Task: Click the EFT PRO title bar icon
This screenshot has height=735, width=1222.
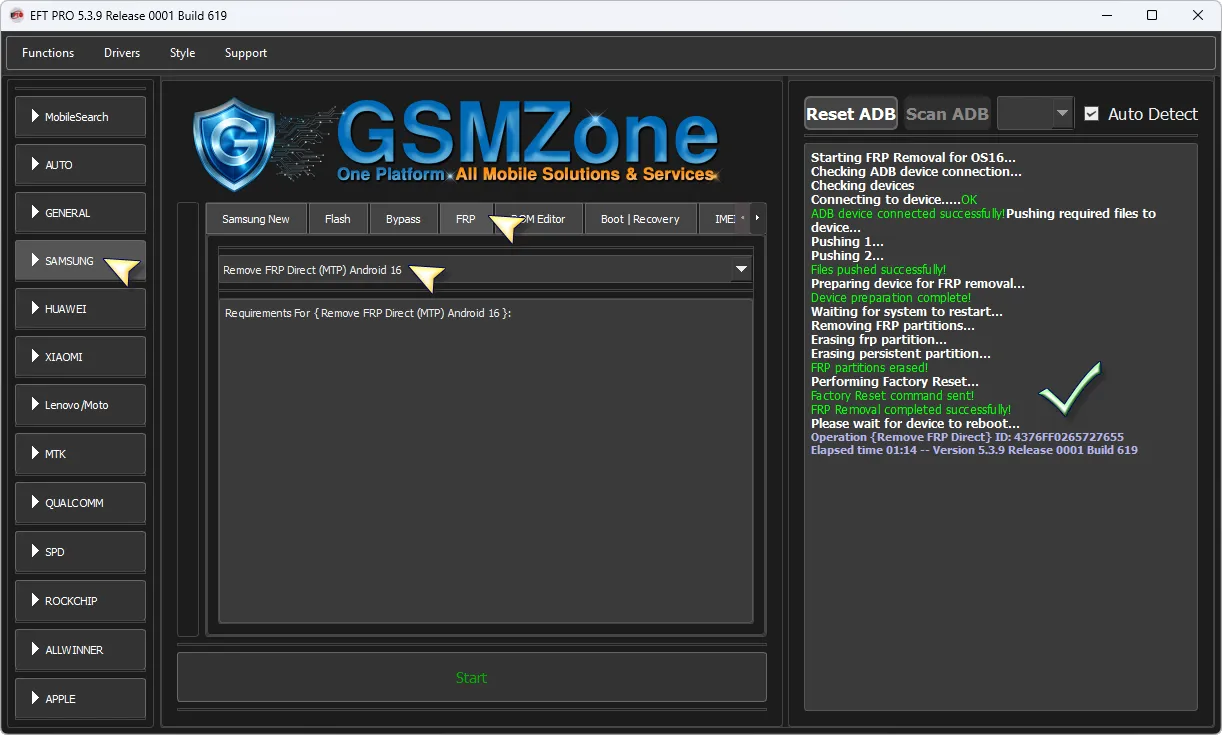Action: click(x=17, y=15)
